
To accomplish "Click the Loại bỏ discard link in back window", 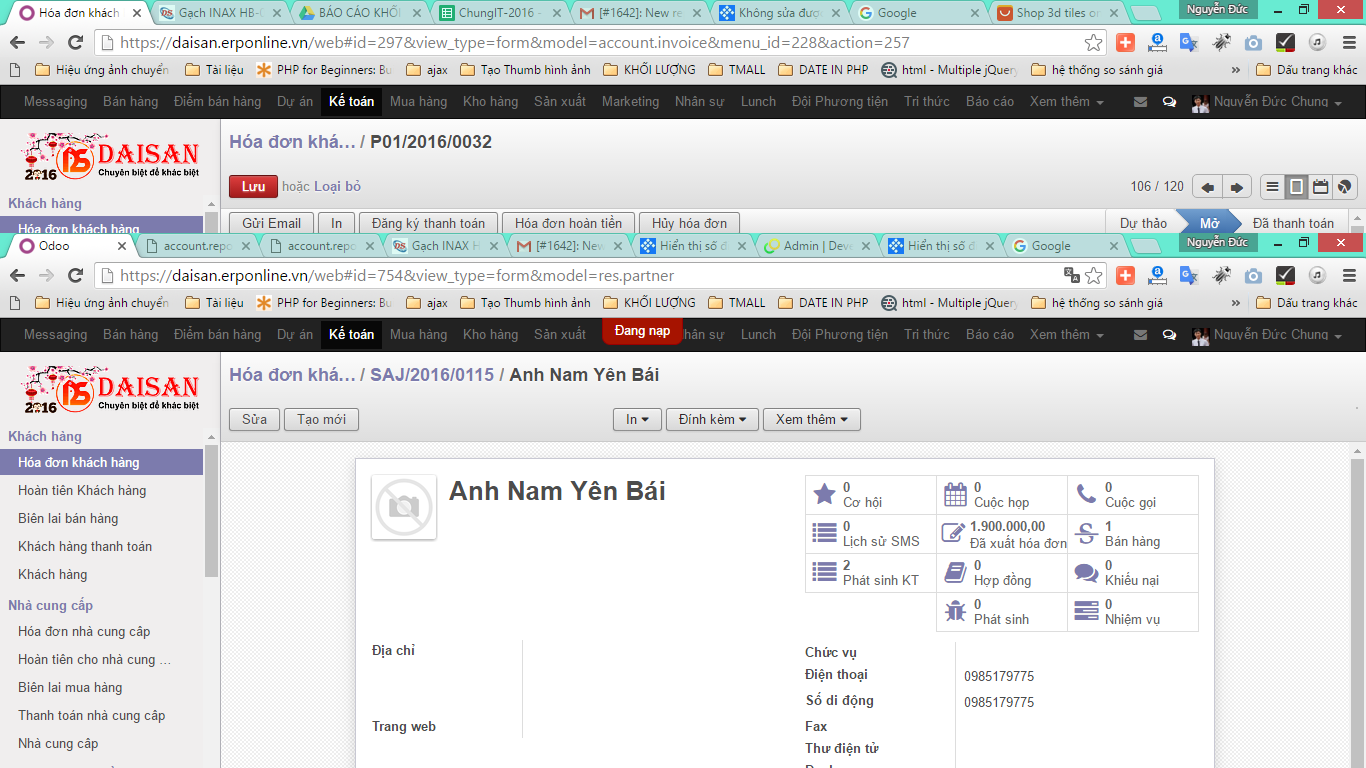I will tap(337, 187).
